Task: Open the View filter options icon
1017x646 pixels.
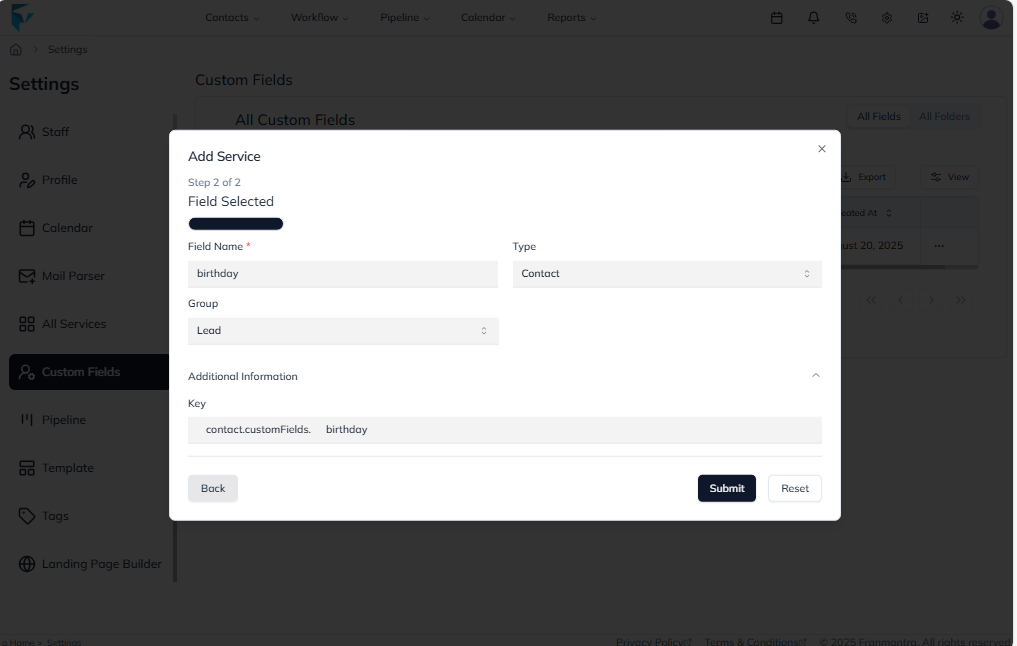Action: coord(936,177)
